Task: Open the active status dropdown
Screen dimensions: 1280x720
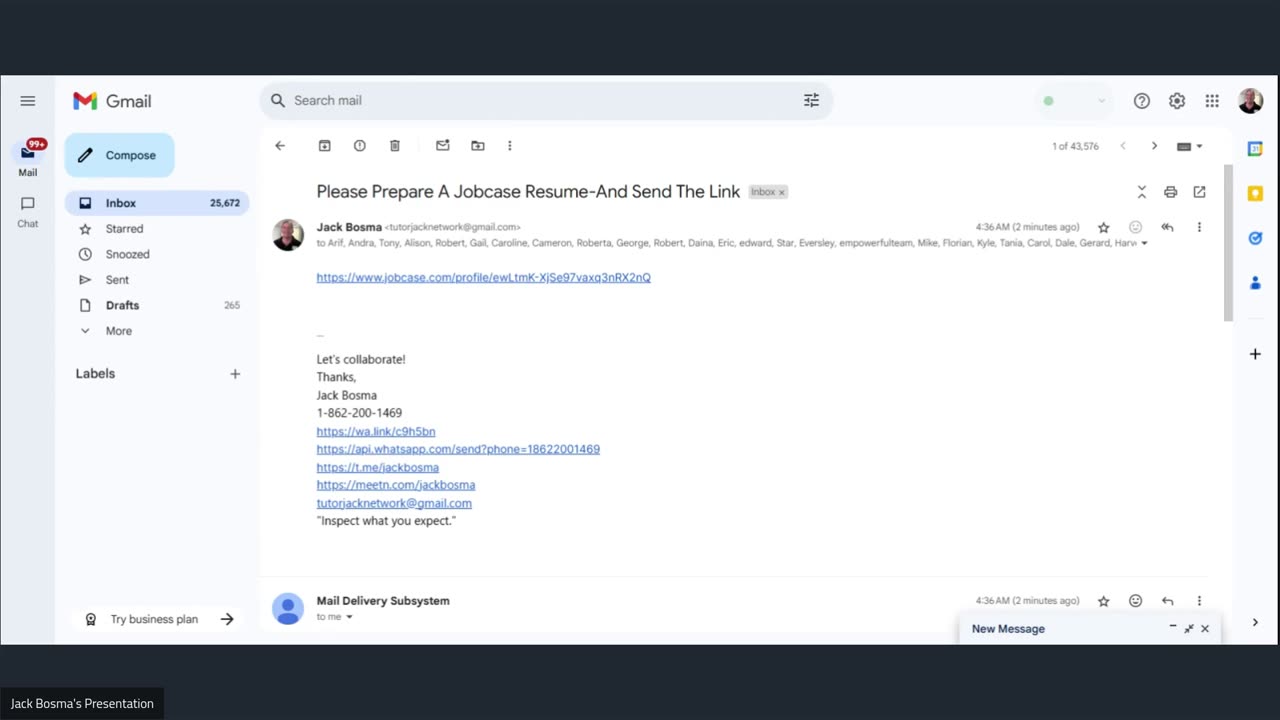Action: 1074,101
